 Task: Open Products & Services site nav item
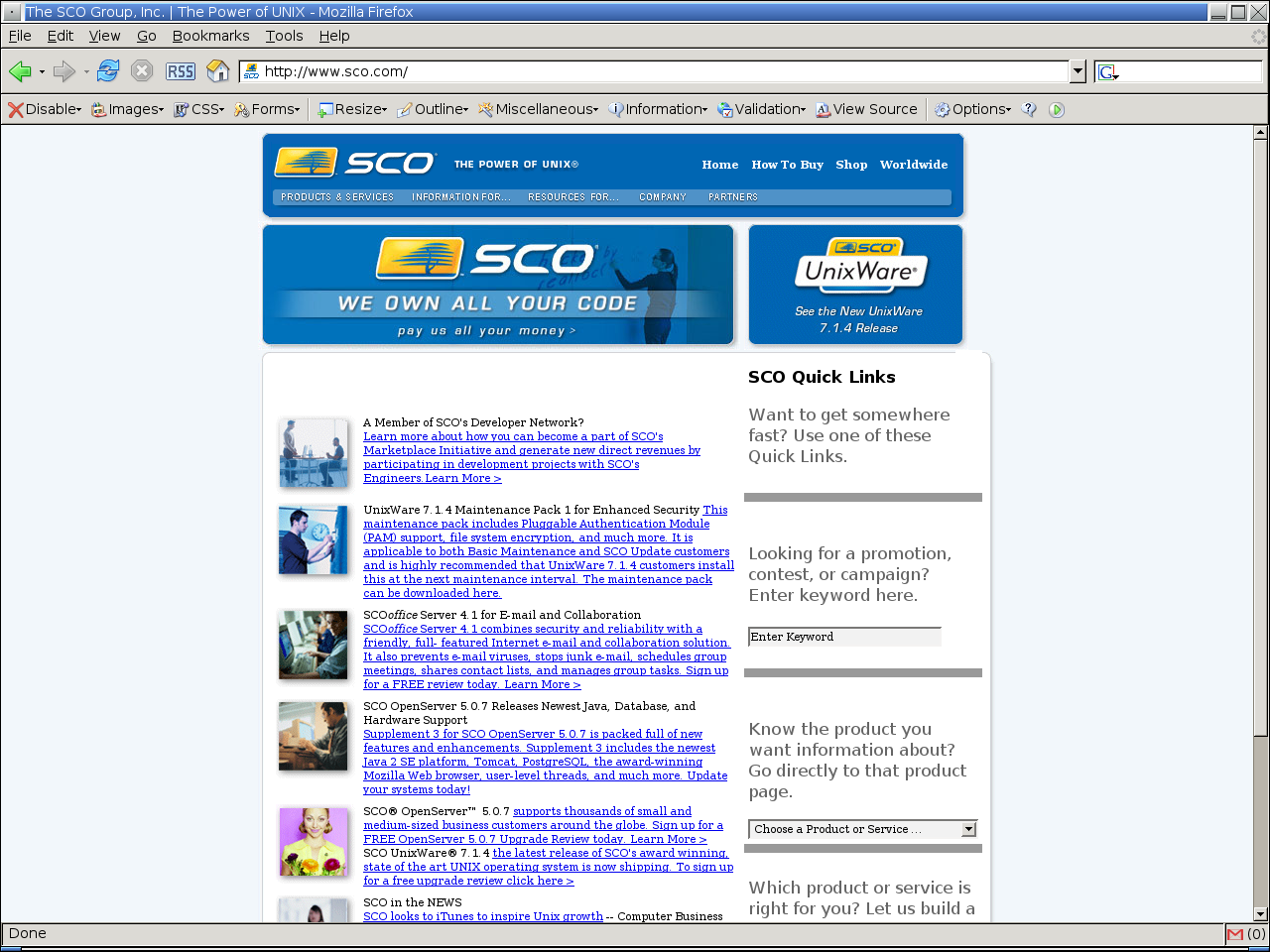(x=337, y=197)
